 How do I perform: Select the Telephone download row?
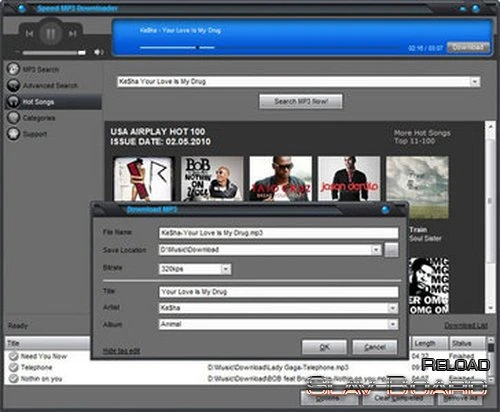[245, 367]
